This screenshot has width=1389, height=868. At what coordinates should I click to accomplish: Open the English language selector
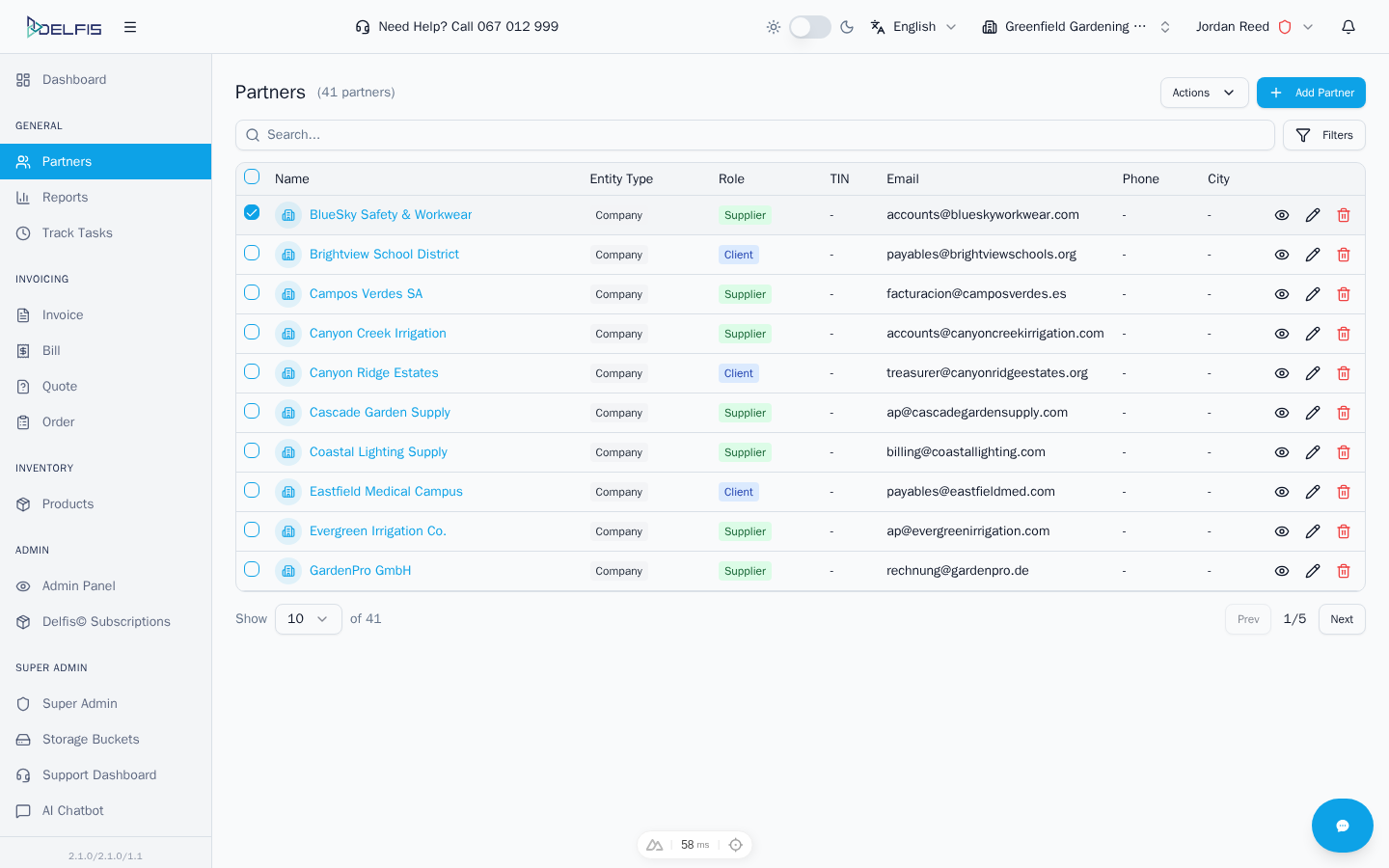tap(913, 27)
